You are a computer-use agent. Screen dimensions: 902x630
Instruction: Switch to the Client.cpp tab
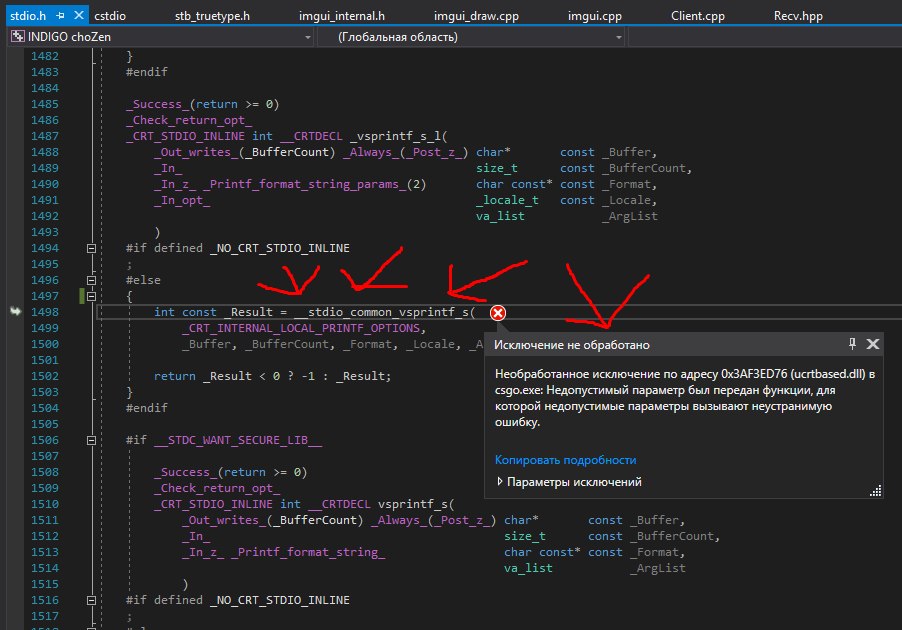[696, 17]
